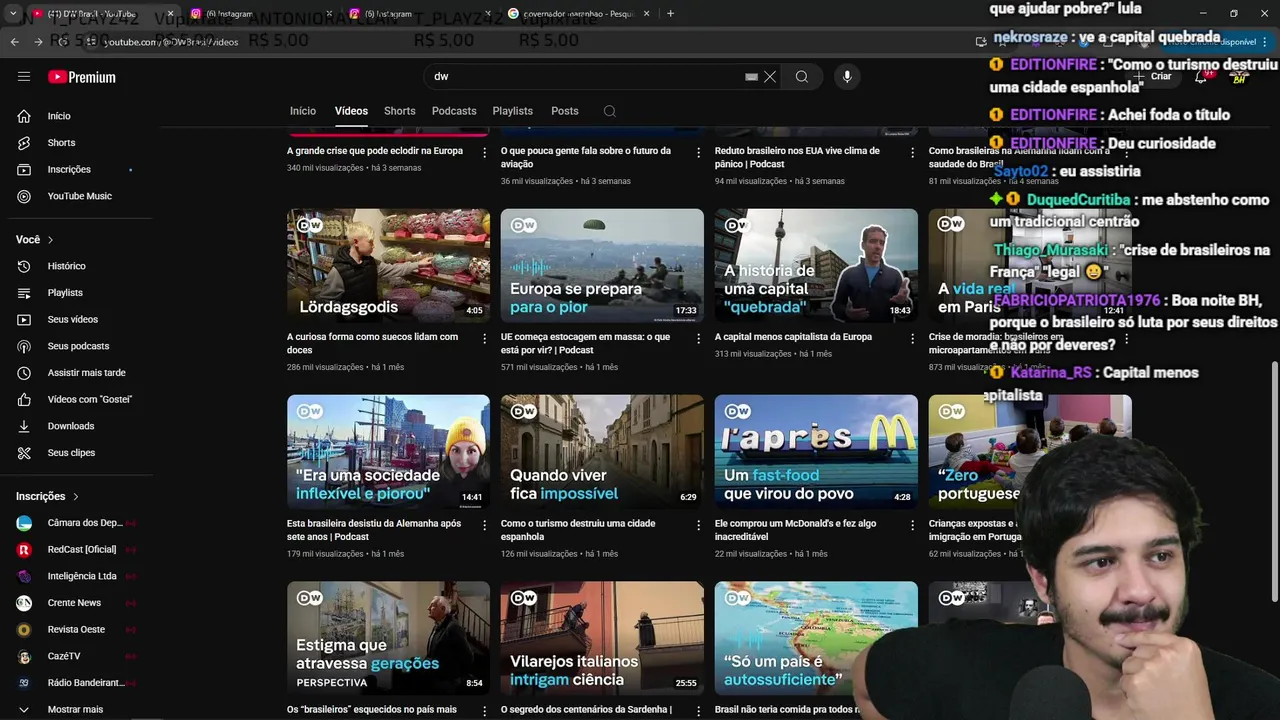
Task: Click 'Um fast-food que virou do povo' thumbnail
Action: 816,451
